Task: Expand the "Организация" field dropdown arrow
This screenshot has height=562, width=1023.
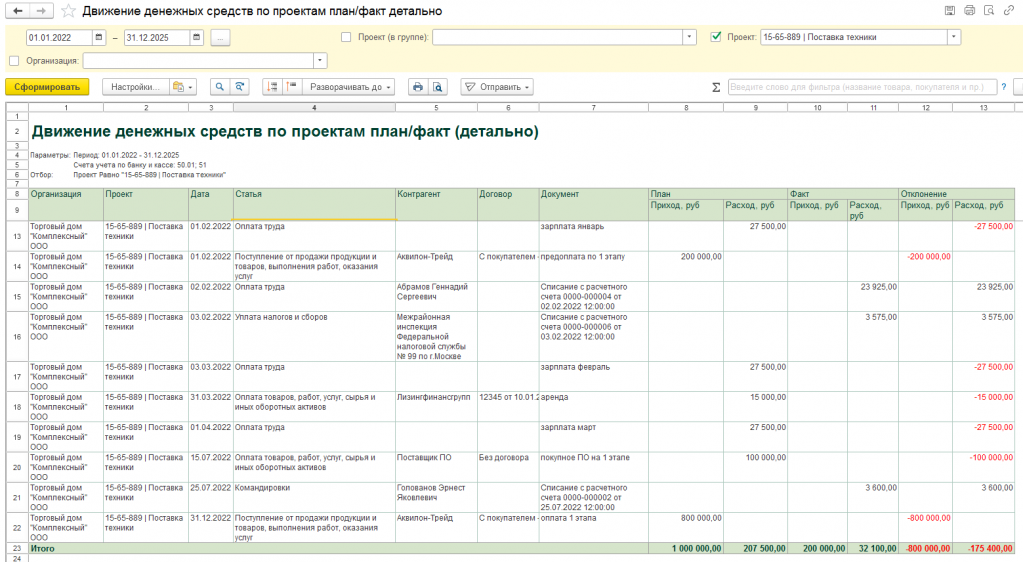Action: [x=320, y=61]
